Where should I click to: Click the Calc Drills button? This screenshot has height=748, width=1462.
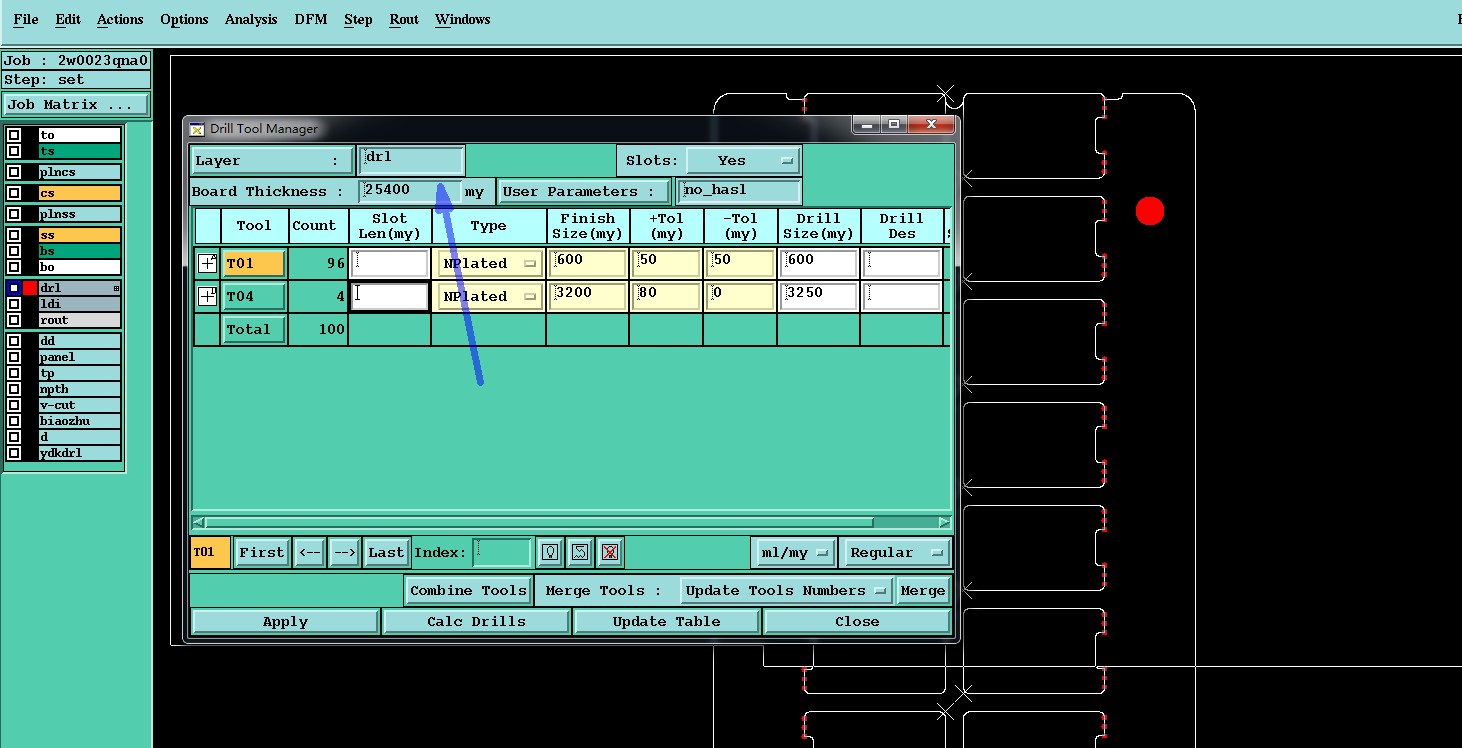click(476, 621)
